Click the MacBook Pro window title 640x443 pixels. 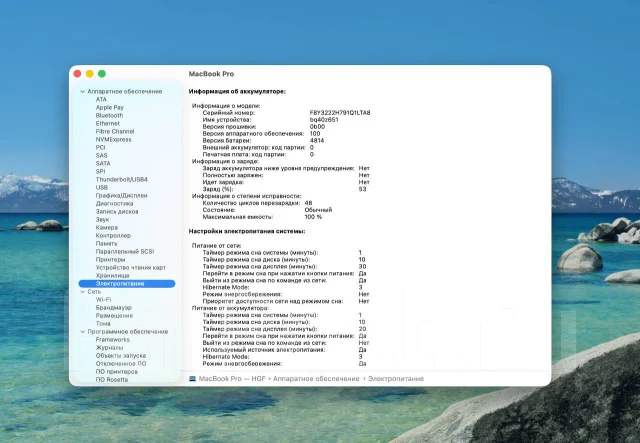pyautogui.click(x=211, y=74)
